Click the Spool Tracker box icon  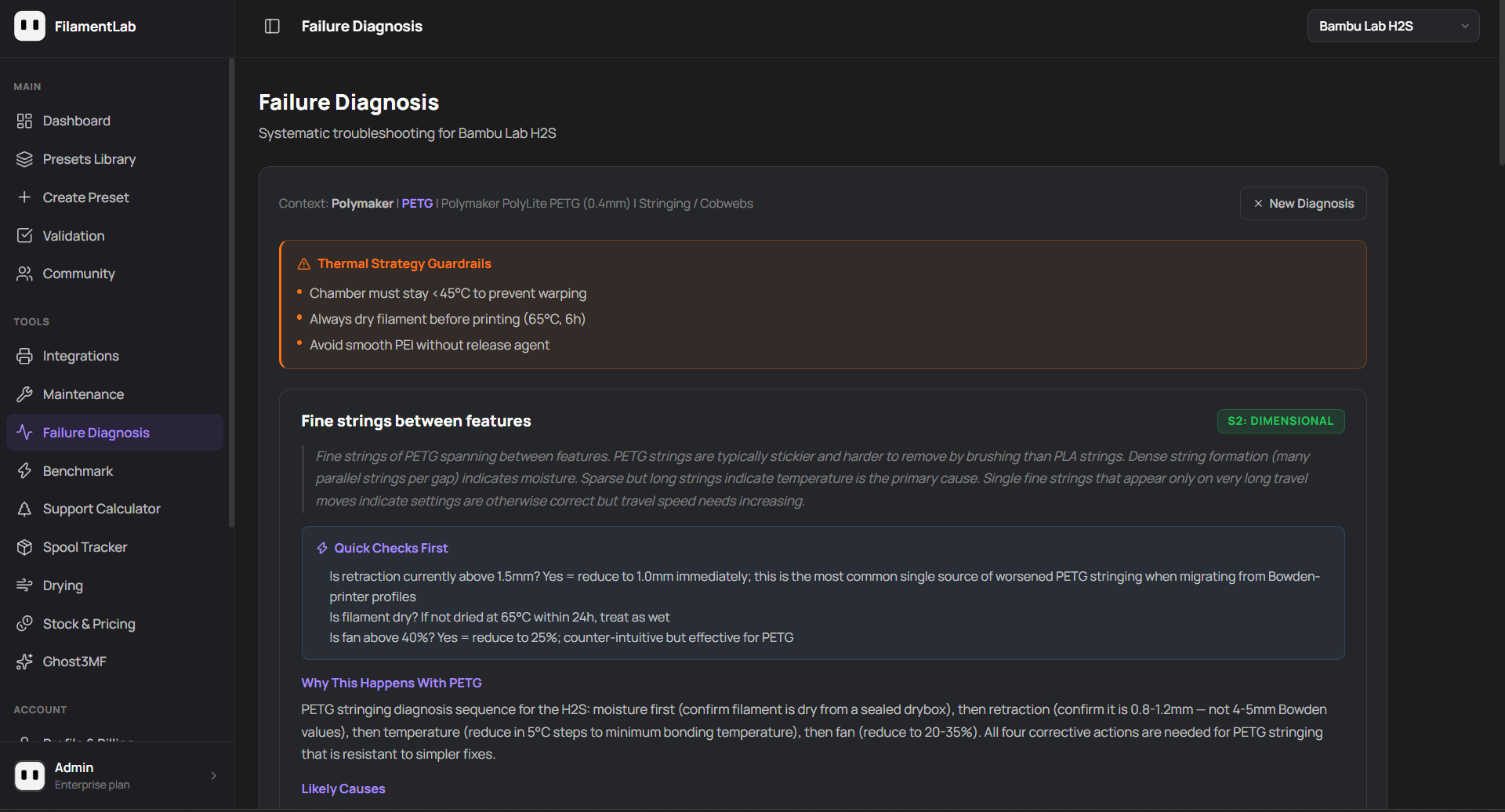click(24, 547)
